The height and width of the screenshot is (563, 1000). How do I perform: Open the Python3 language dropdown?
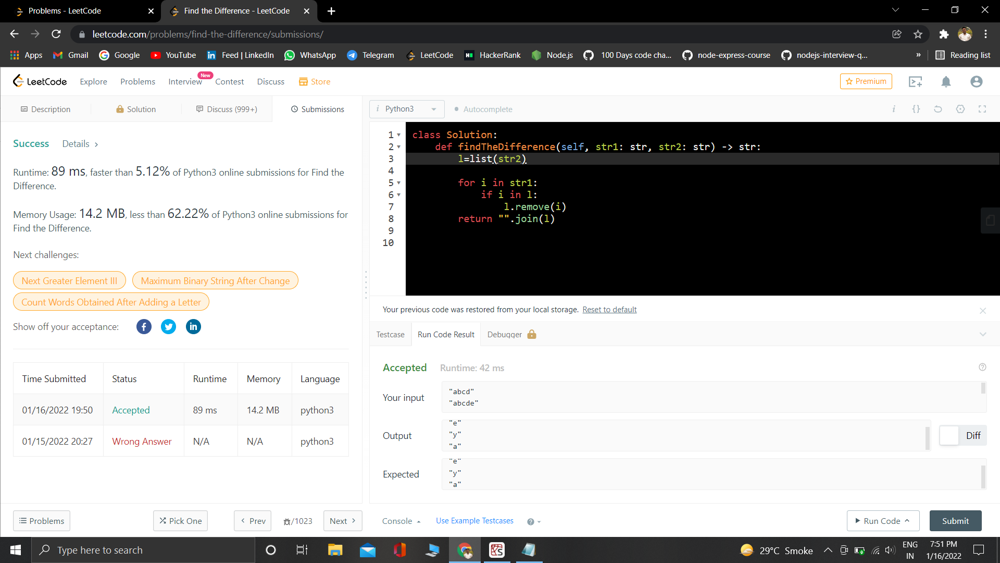407,109
